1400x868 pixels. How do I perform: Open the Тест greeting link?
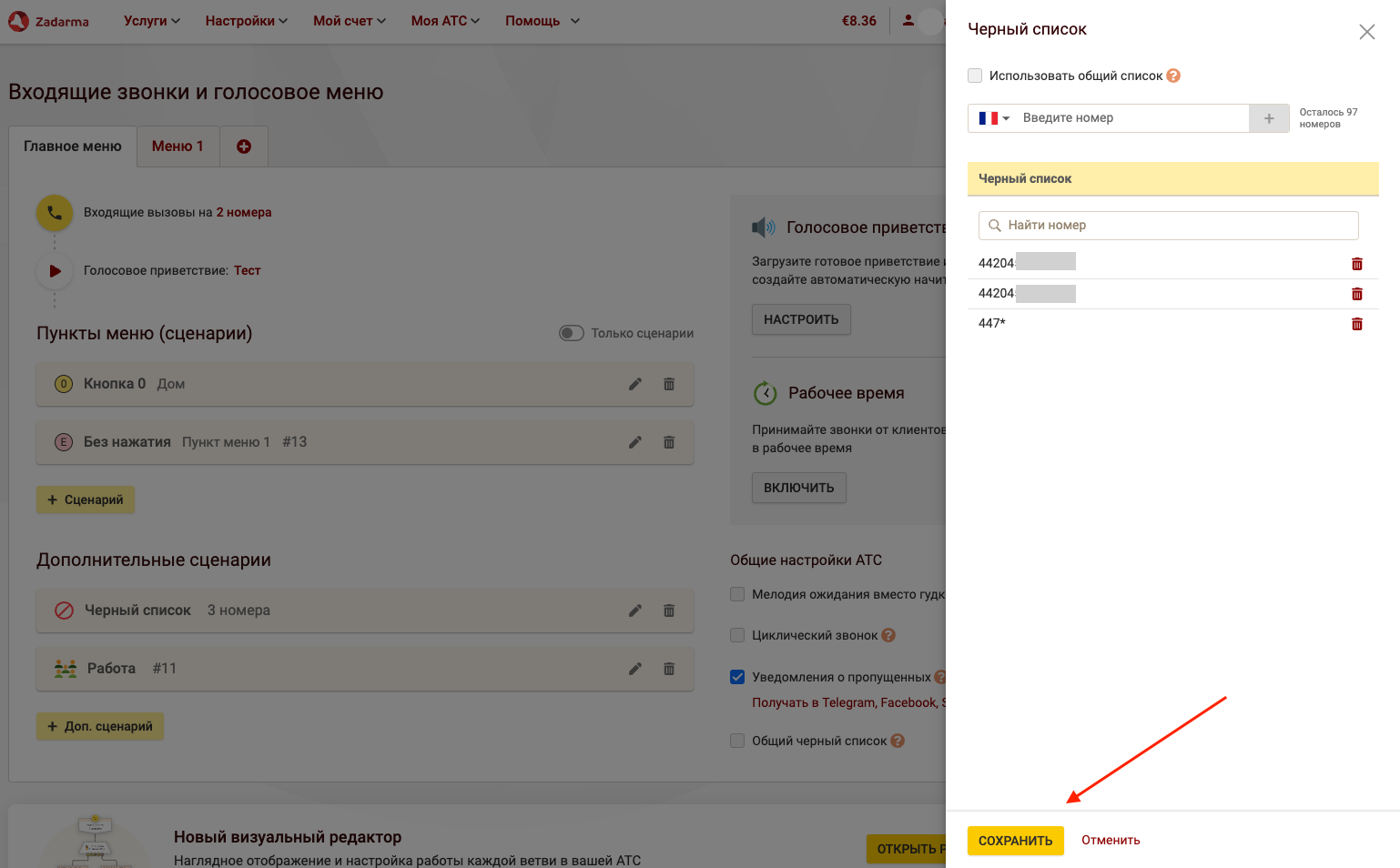coord(248,270)
